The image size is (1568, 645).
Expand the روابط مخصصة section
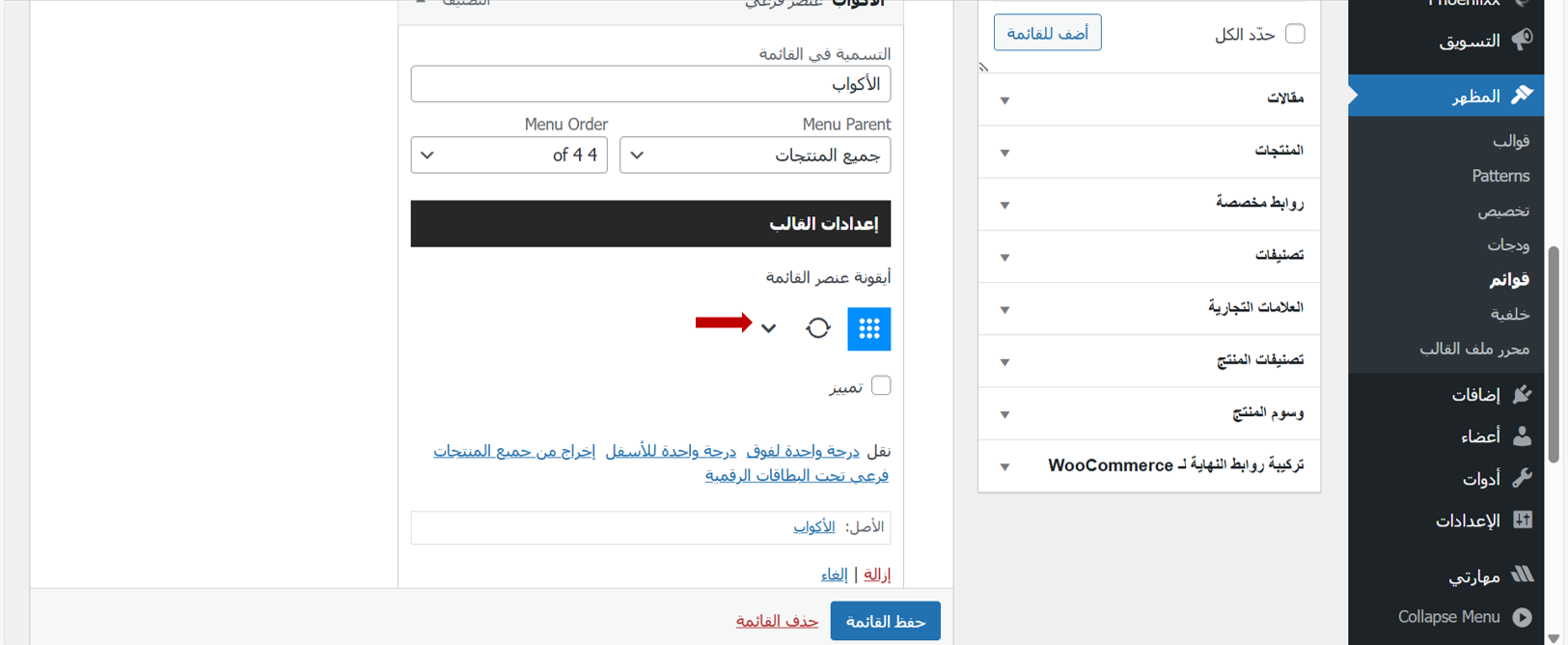(x=1148, y=204)
